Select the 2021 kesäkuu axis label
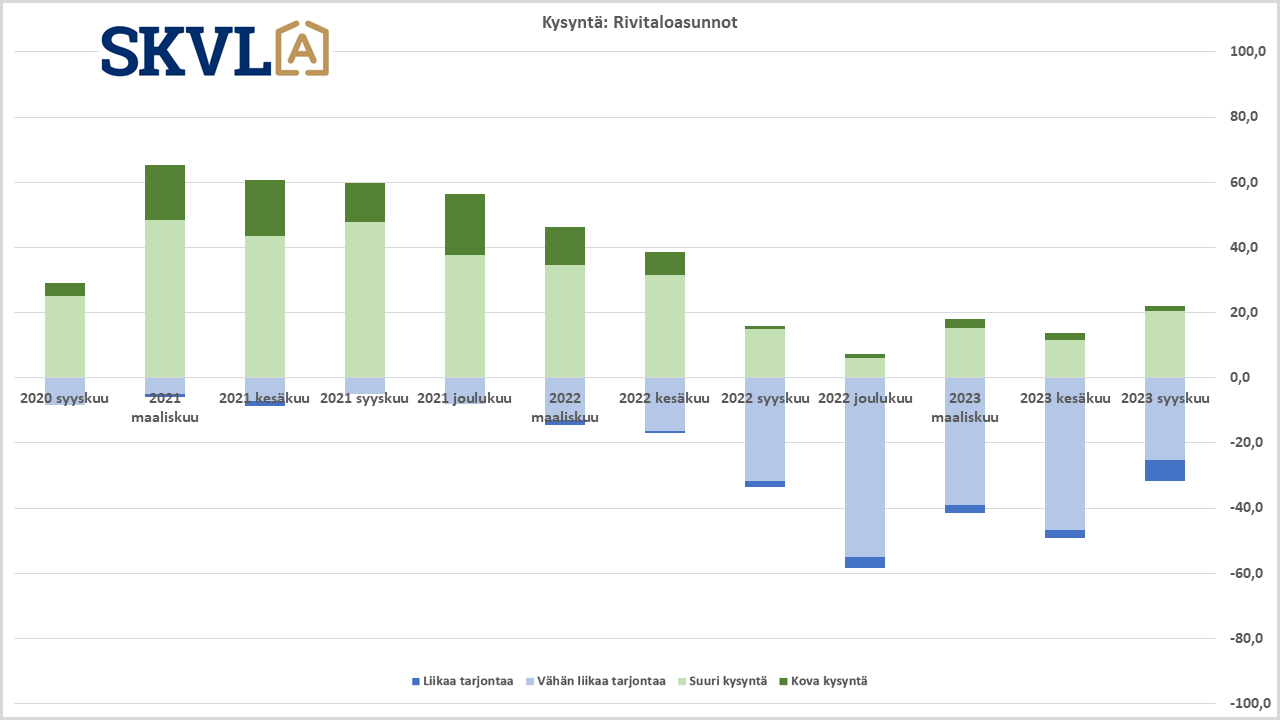The width and height of the screenshot is (1280, 720). tap(265, 399)
